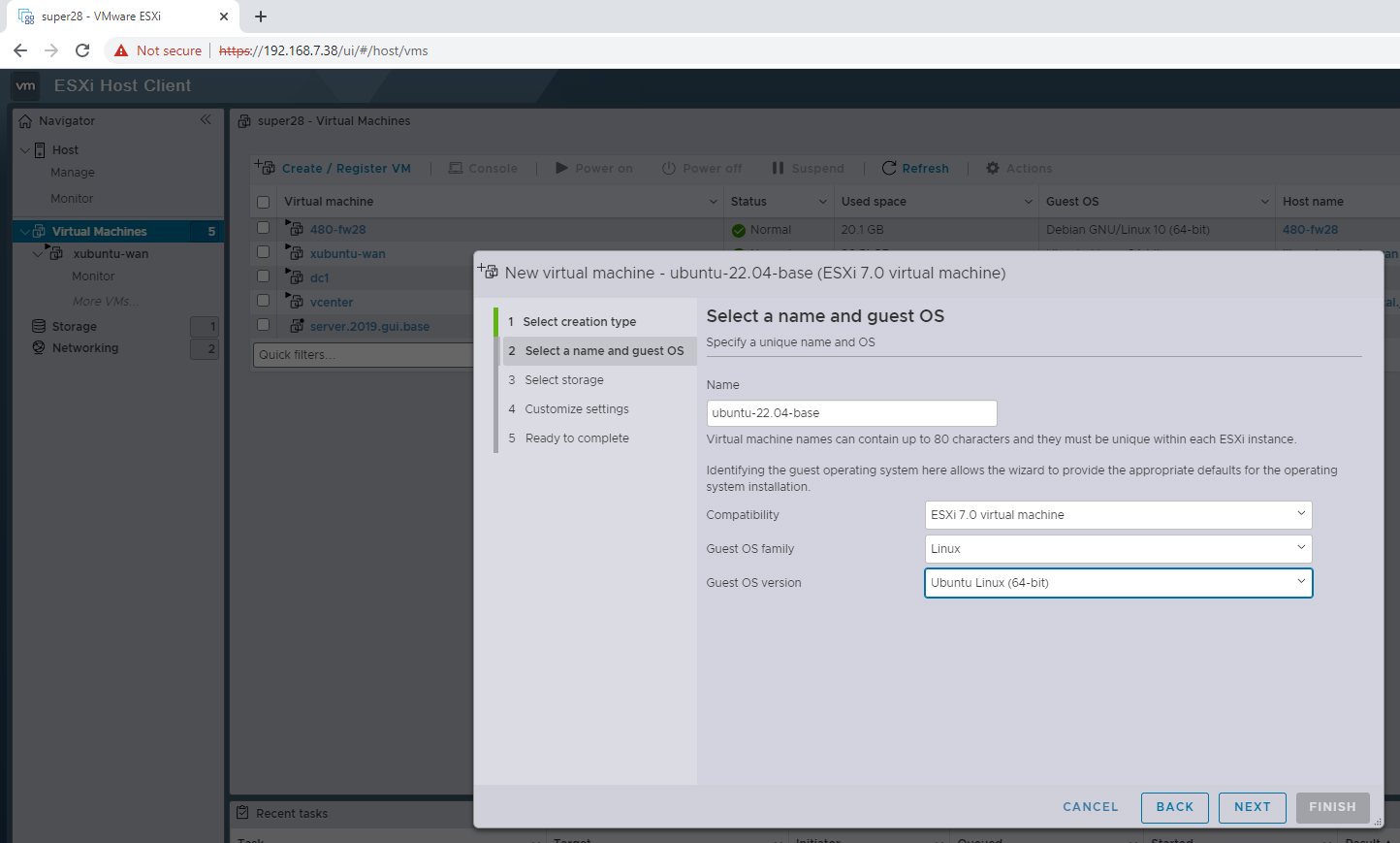Click Power off in the toolbar
The height and width of the screenshot is (843, 1400).
[x=702, y=168]
